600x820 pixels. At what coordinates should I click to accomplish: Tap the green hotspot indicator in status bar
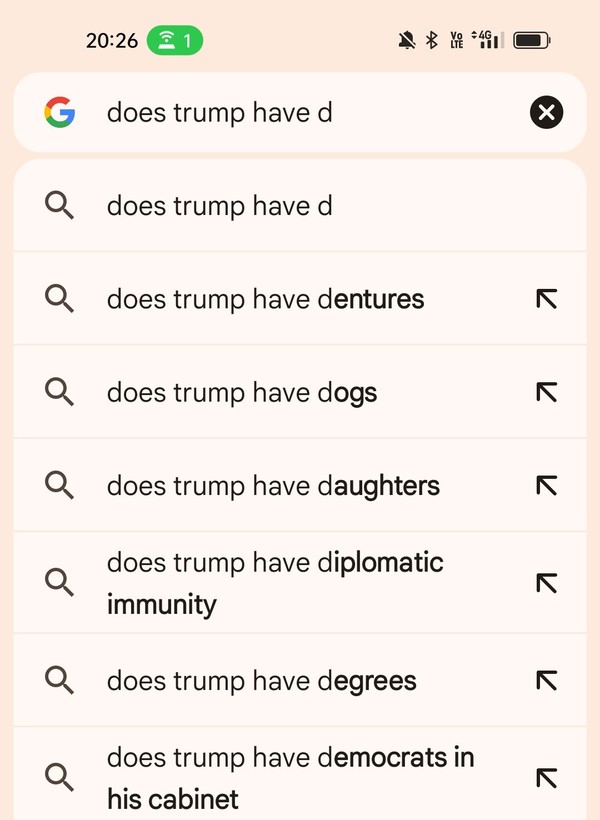pyautogui.click(x=175, y=41)
